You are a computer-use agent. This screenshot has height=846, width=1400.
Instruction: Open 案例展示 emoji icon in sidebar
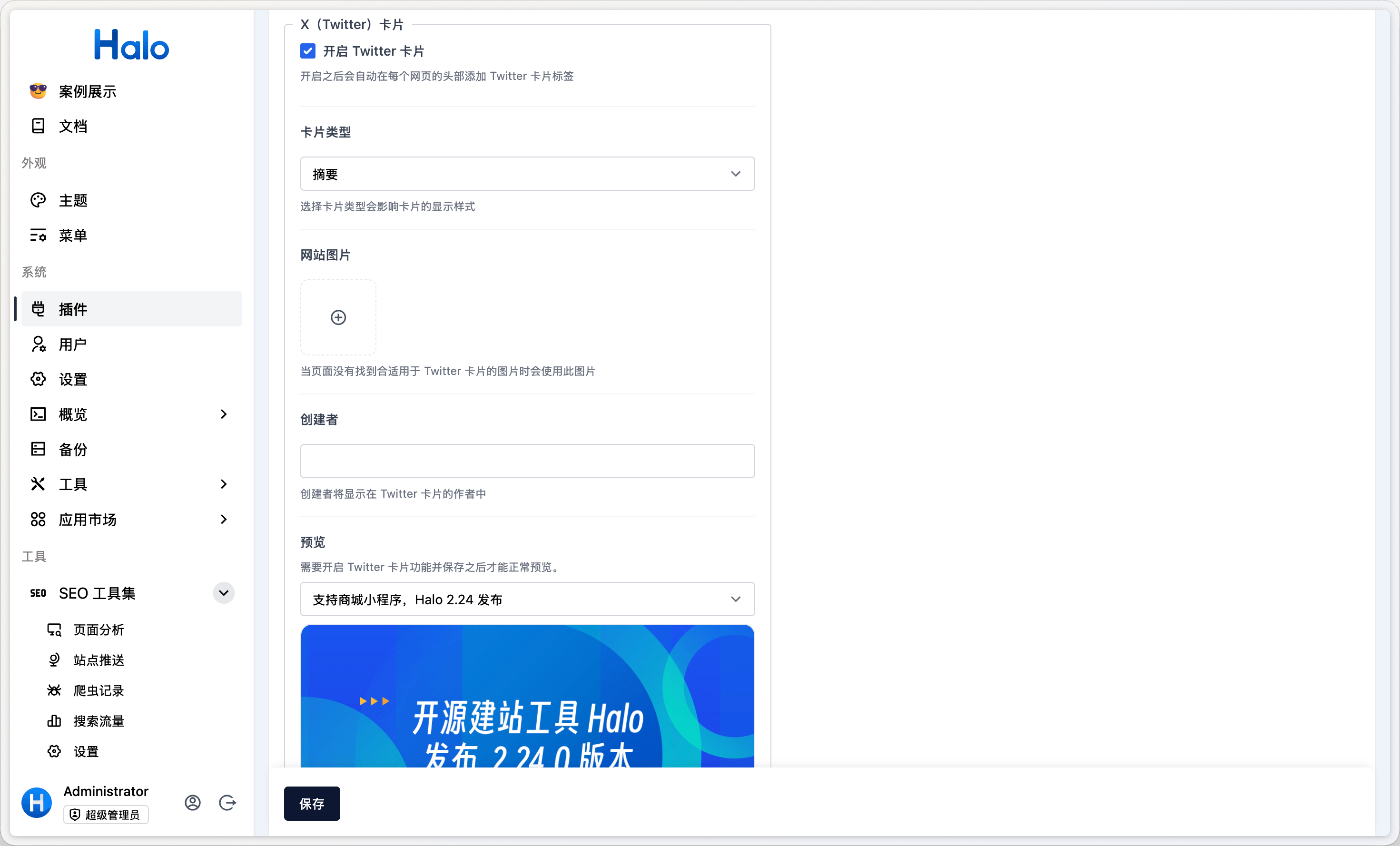pyautogui.click(x=38, y=91)
